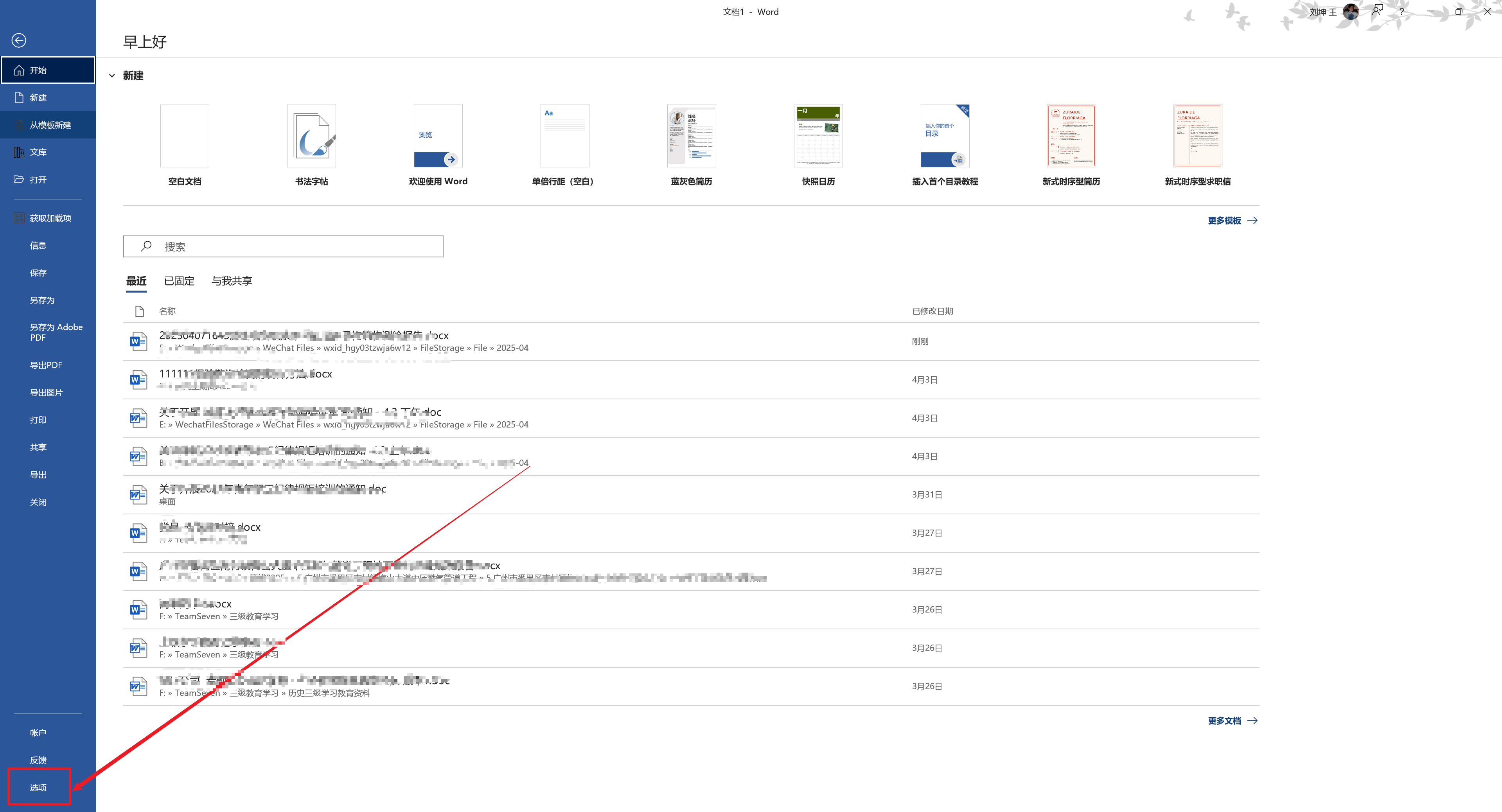The width and height of the screenshot is (1502, 812).
Task: Click the document icon in the list header
Action: click(139, 311)
